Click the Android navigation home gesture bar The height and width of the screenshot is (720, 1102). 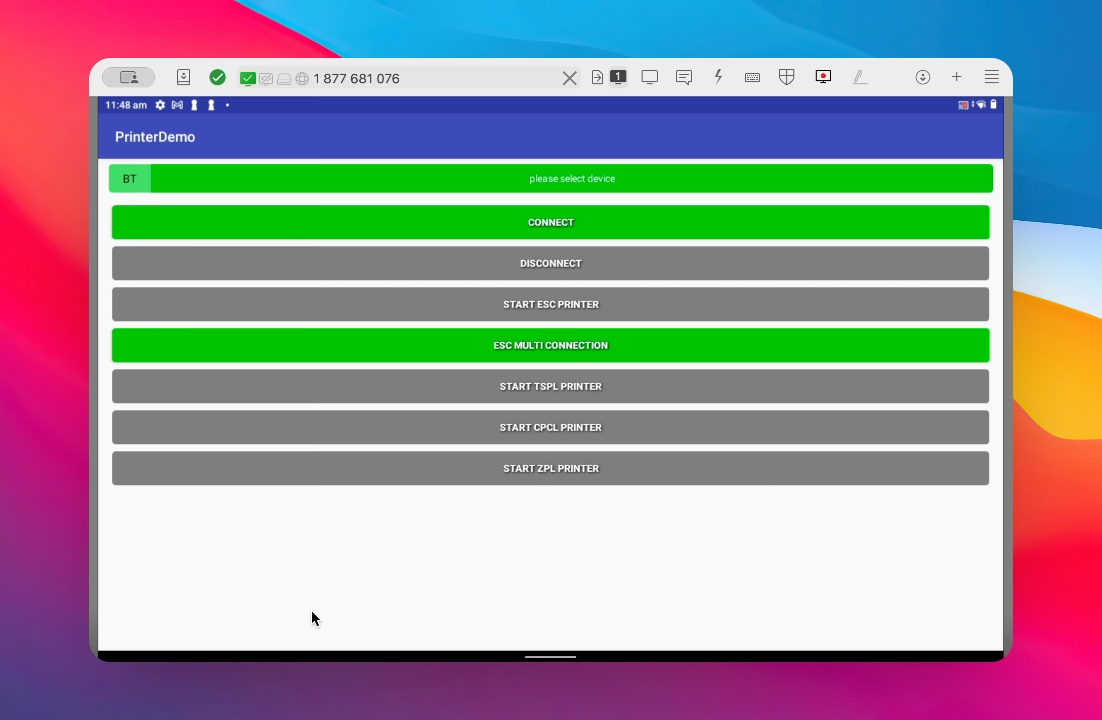(x=550, y=657)
